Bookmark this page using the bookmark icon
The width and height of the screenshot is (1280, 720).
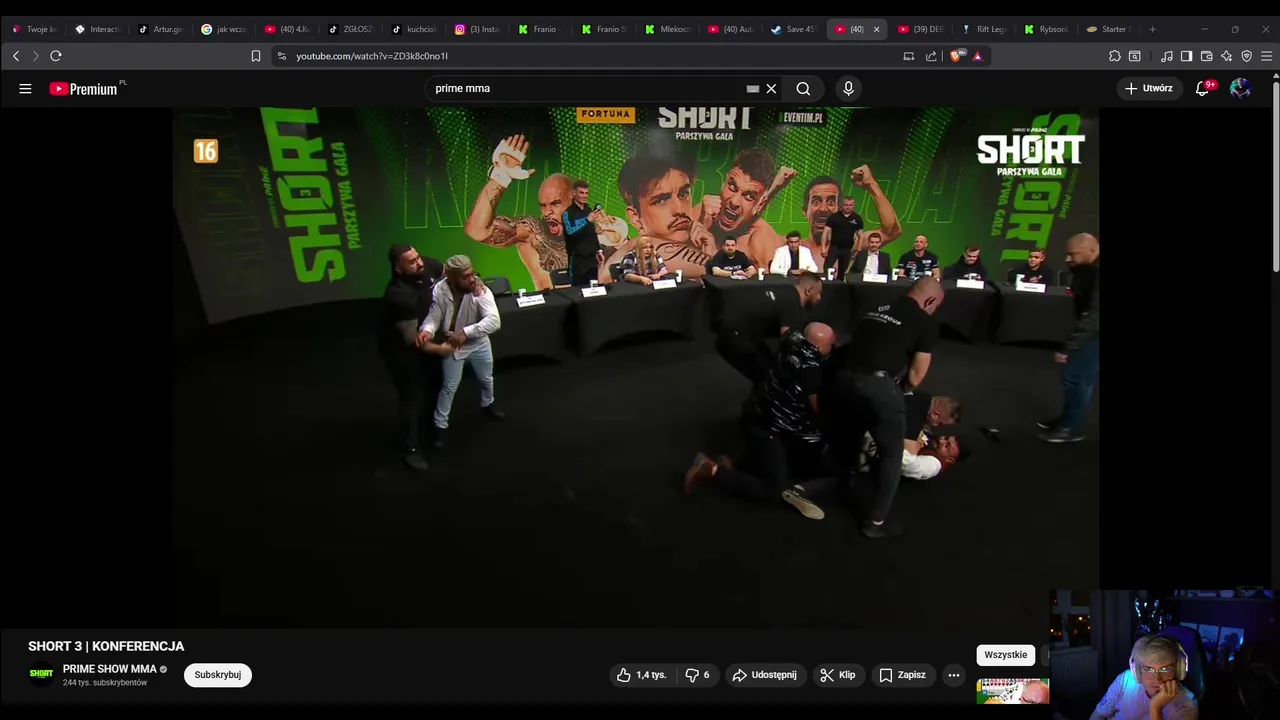tap(256, 56)
